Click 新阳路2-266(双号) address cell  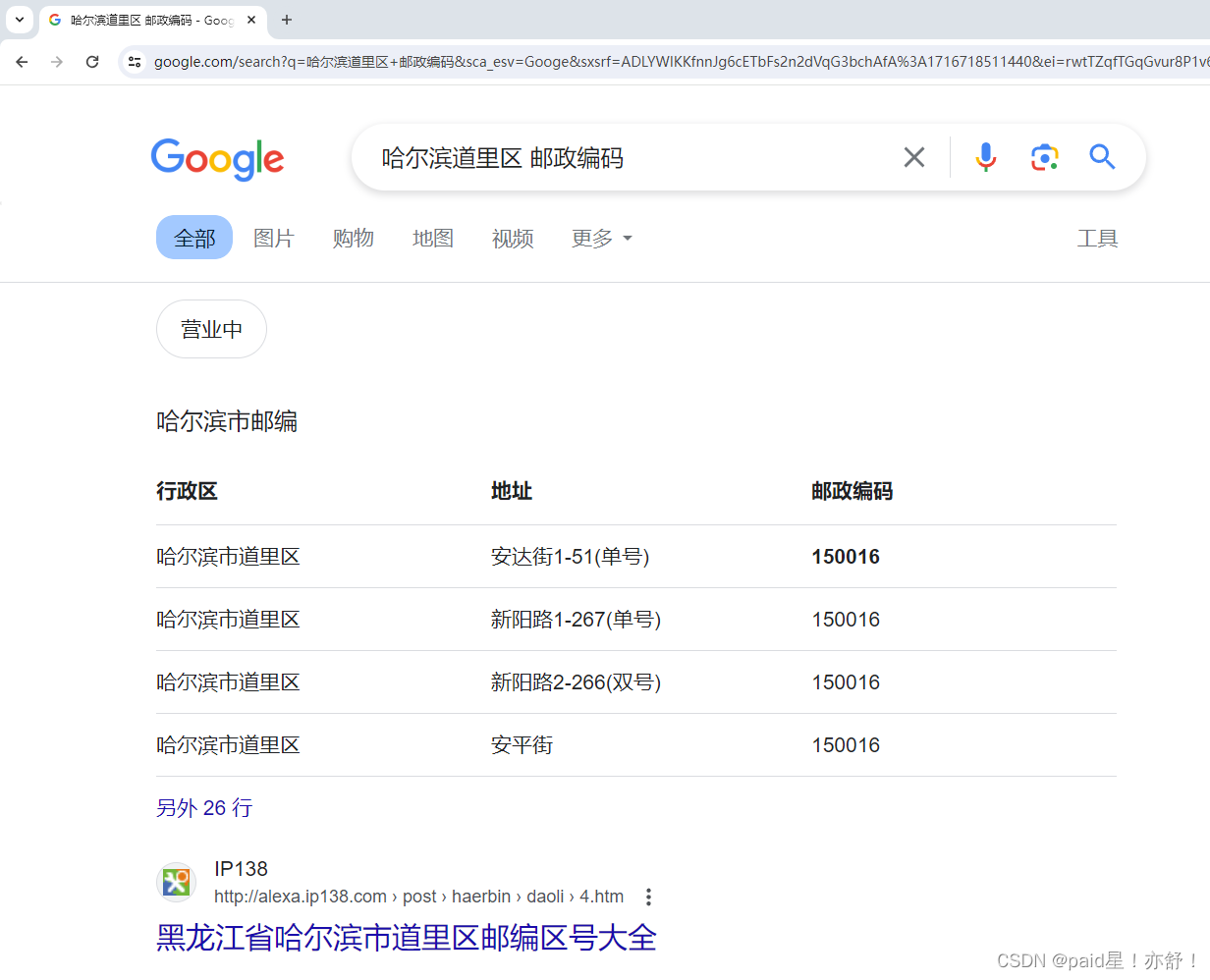(577, 682)
